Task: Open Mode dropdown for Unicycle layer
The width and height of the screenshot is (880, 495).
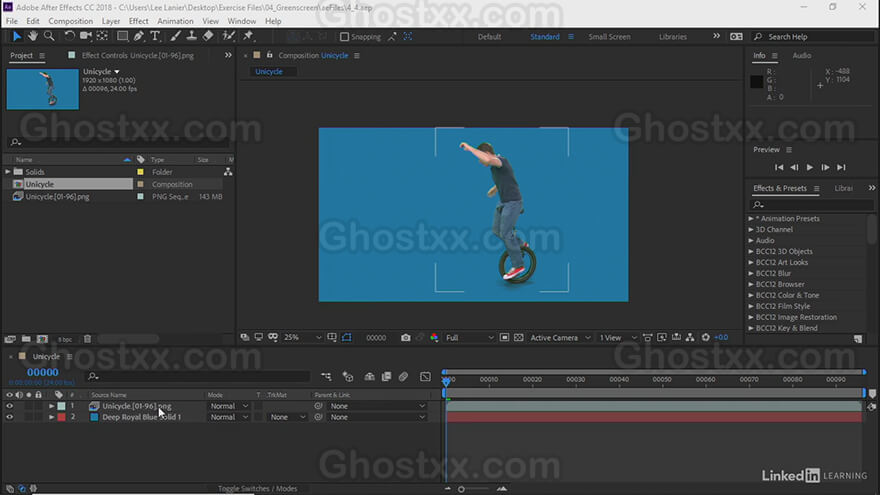Action: pyautogui.click(x=229, y=406)
